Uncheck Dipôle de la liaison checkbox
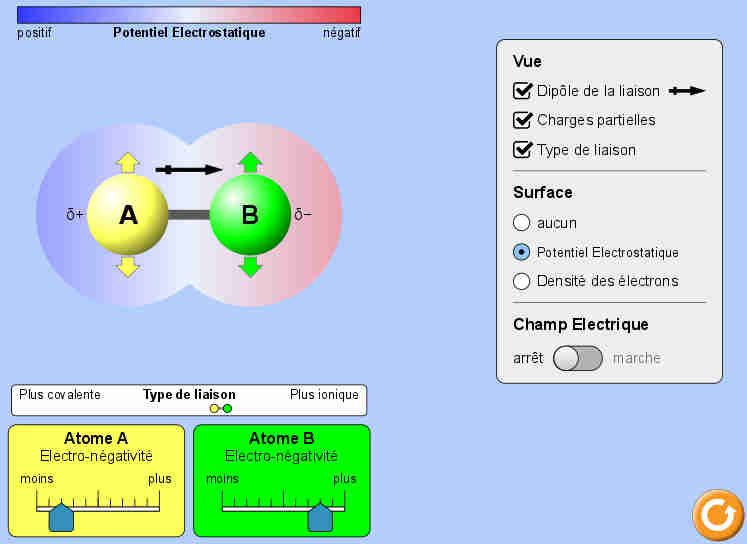Image resolution: width=747 pixels, height=544 pixels. tap(522, 91)
